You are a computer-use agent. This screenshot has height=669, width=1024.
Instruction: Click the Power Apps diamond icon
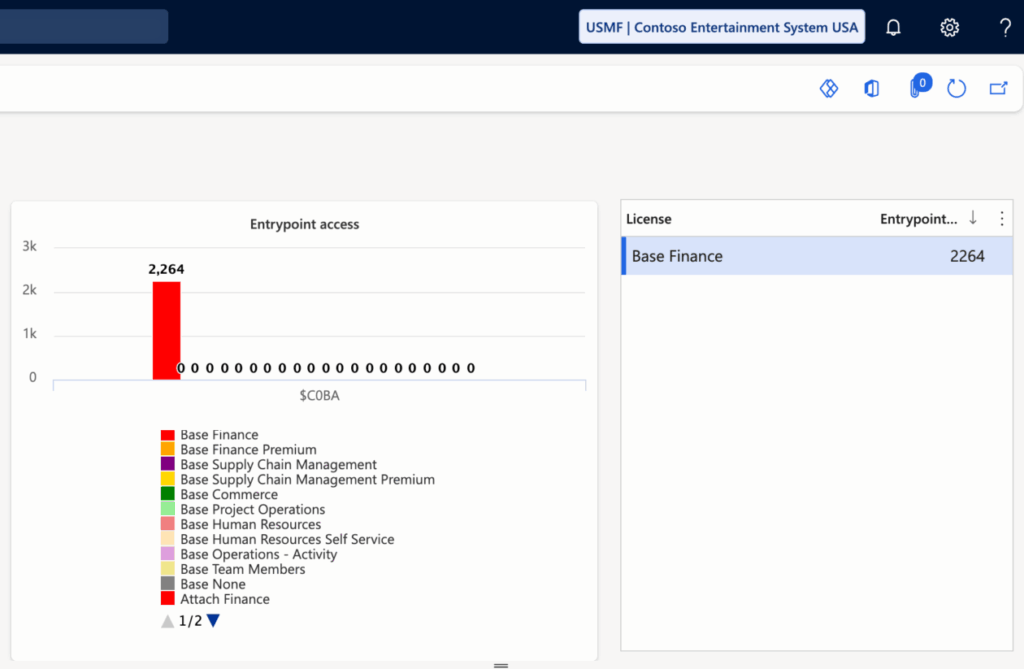828,89
